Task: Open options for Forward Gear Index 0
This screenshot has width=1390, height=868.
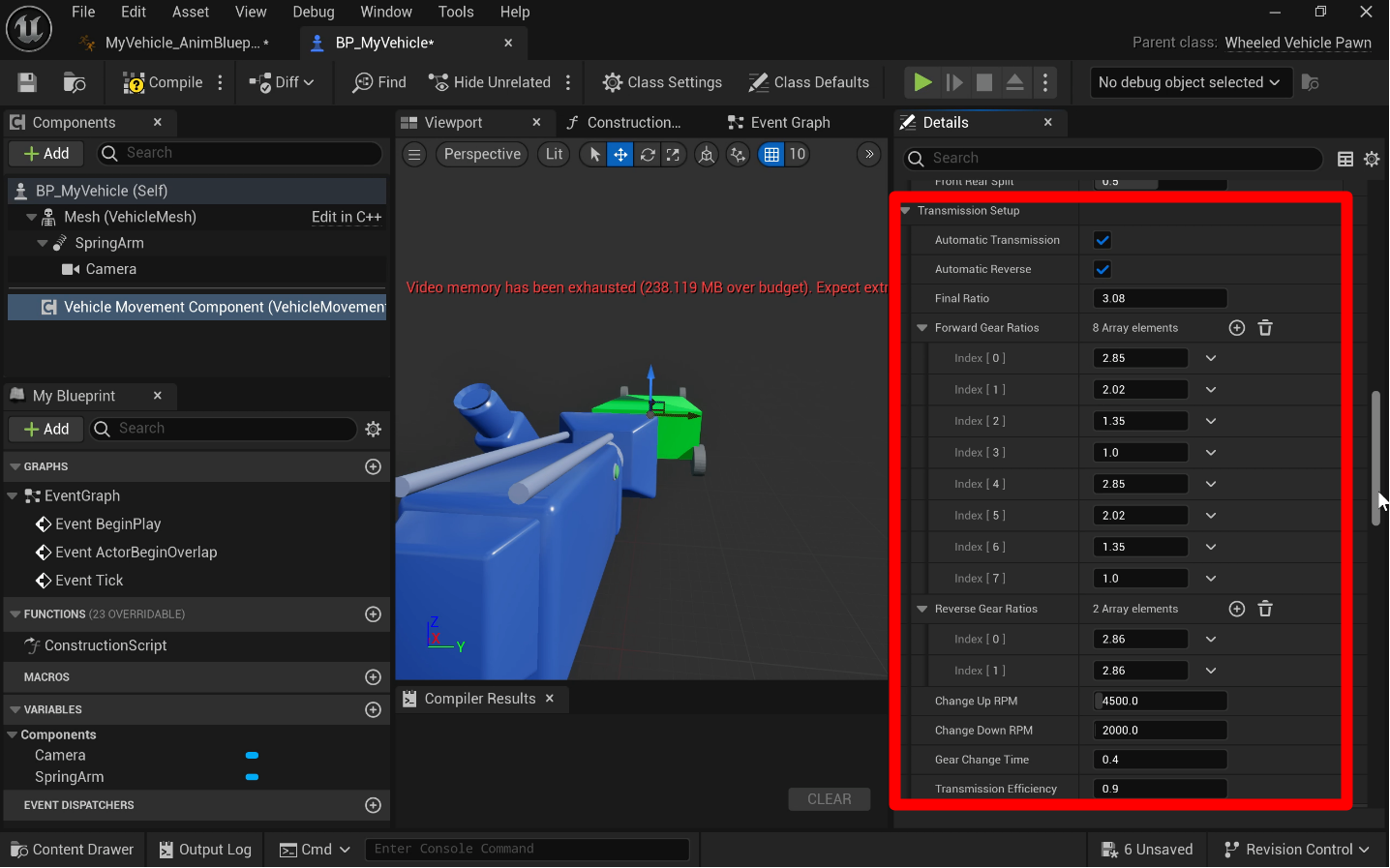Action: [1211, 358]
